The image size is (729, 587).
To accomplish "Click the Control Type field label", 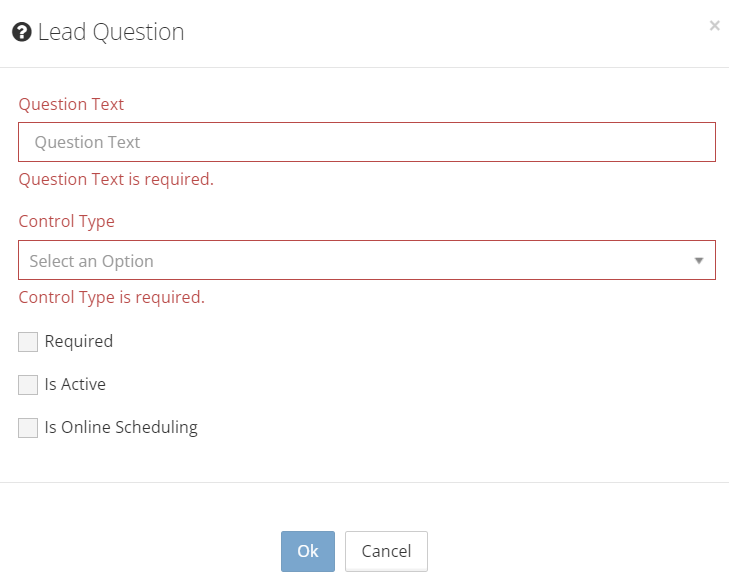I will point(67,221).
